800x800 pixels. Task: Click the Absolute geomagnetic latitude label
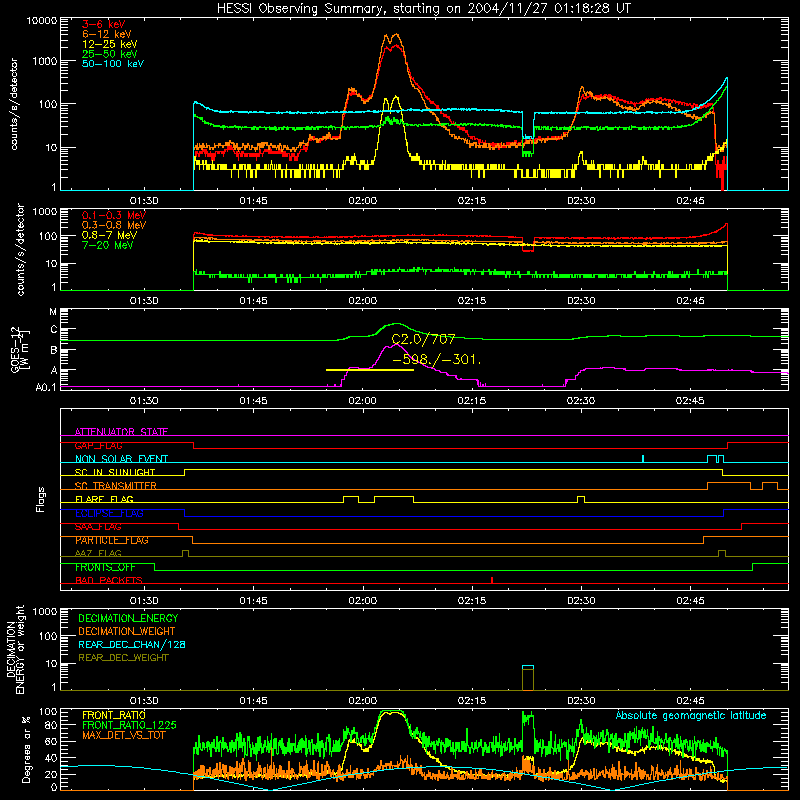click(691, 715)
